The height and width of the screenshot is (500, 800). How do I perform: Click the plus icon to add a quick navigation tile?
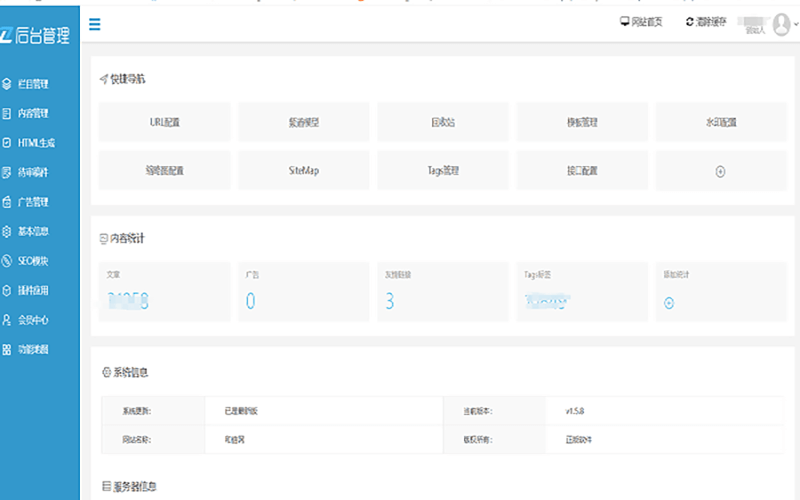click(720, 171)
